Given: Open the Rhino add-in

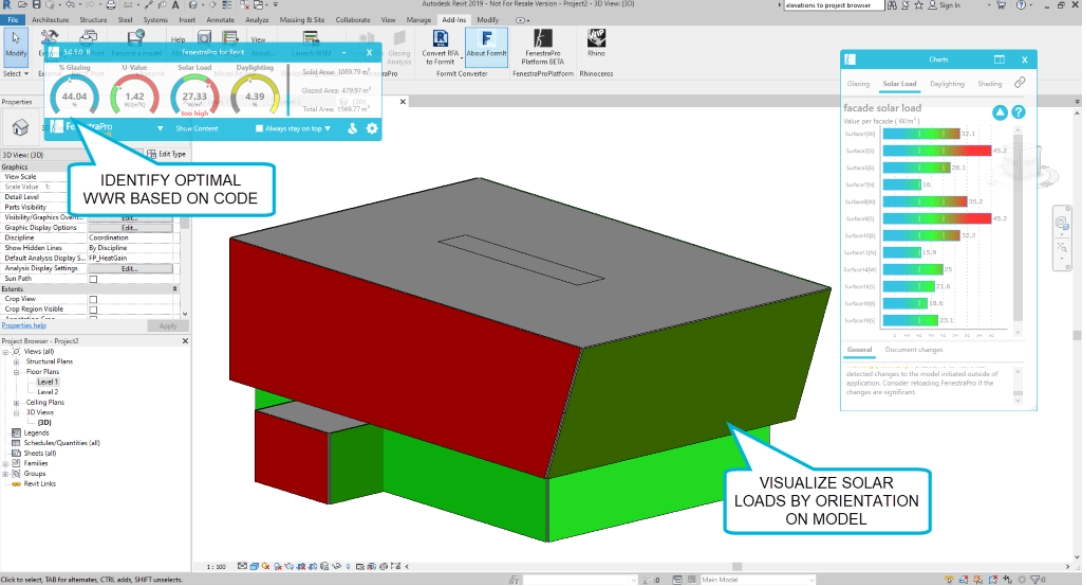Looking at the screenshot, I should [596, 43].
